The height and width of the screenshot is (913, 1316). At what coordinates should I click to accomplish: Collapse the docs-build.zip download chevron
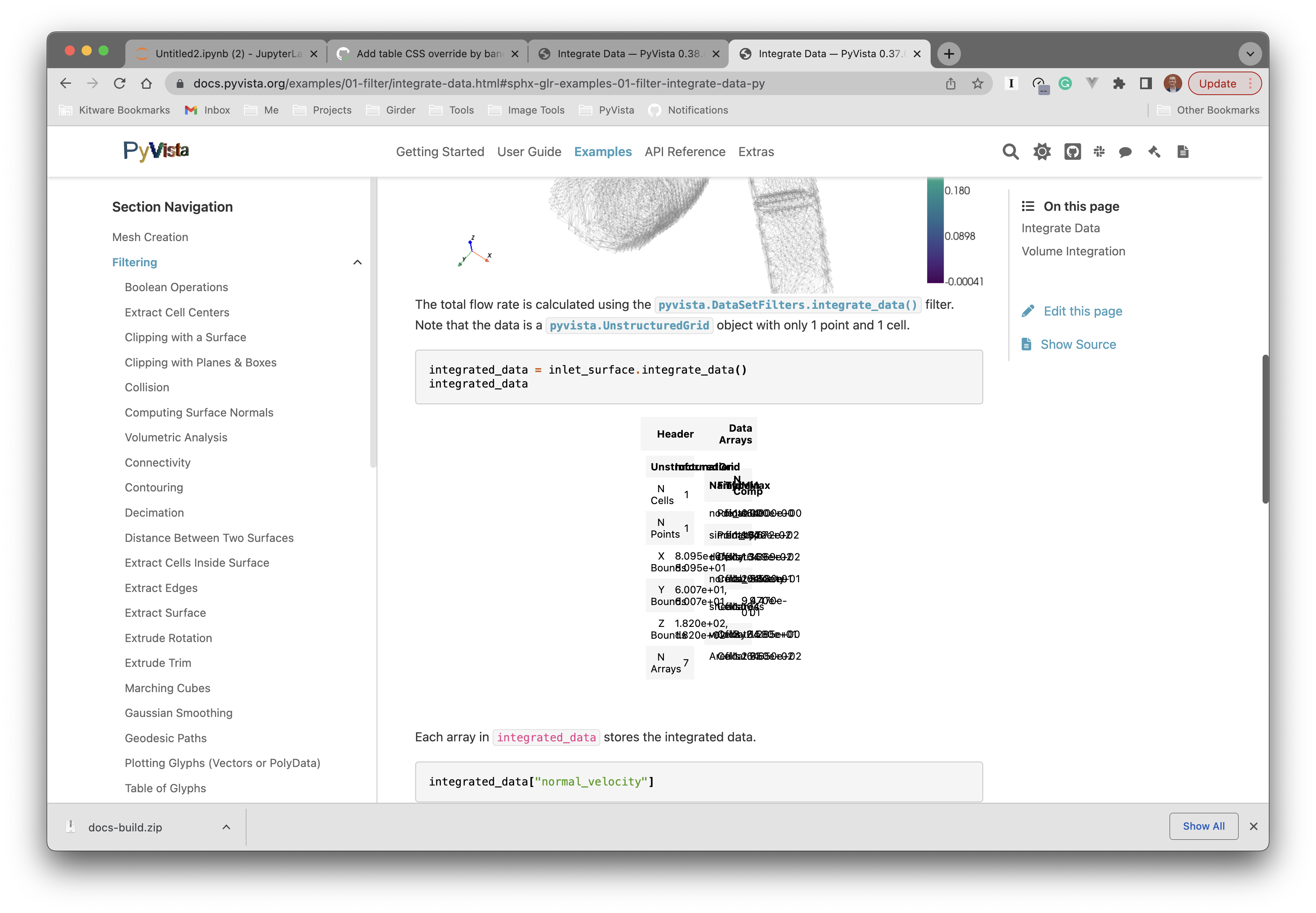click(226, 827)
